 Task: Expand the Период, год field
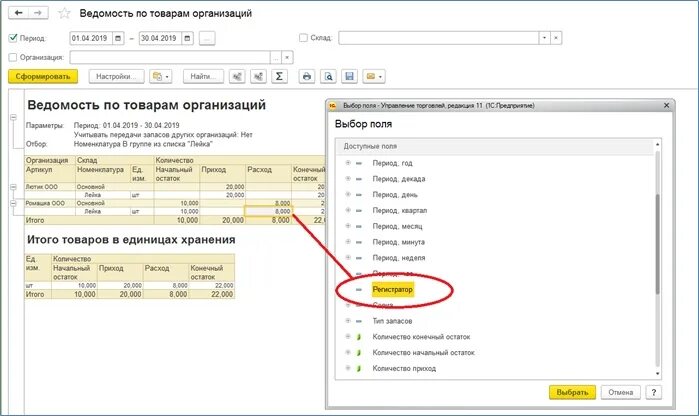pyautogui.click(x=348, y=163)
